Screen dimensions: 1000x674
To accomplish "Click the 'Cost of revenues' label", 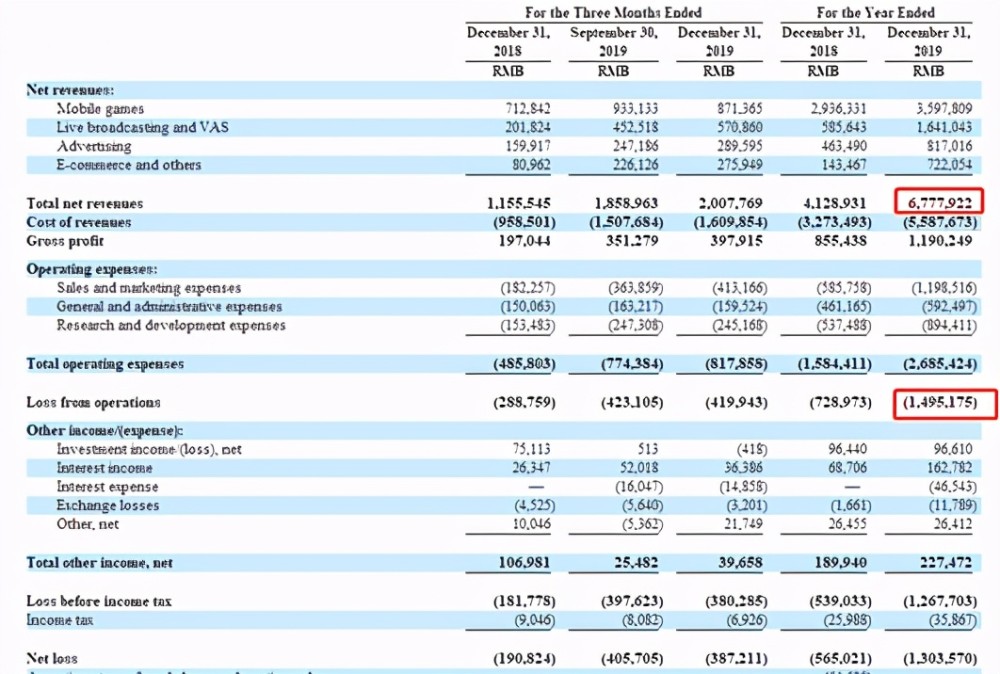I will (78, 222).
